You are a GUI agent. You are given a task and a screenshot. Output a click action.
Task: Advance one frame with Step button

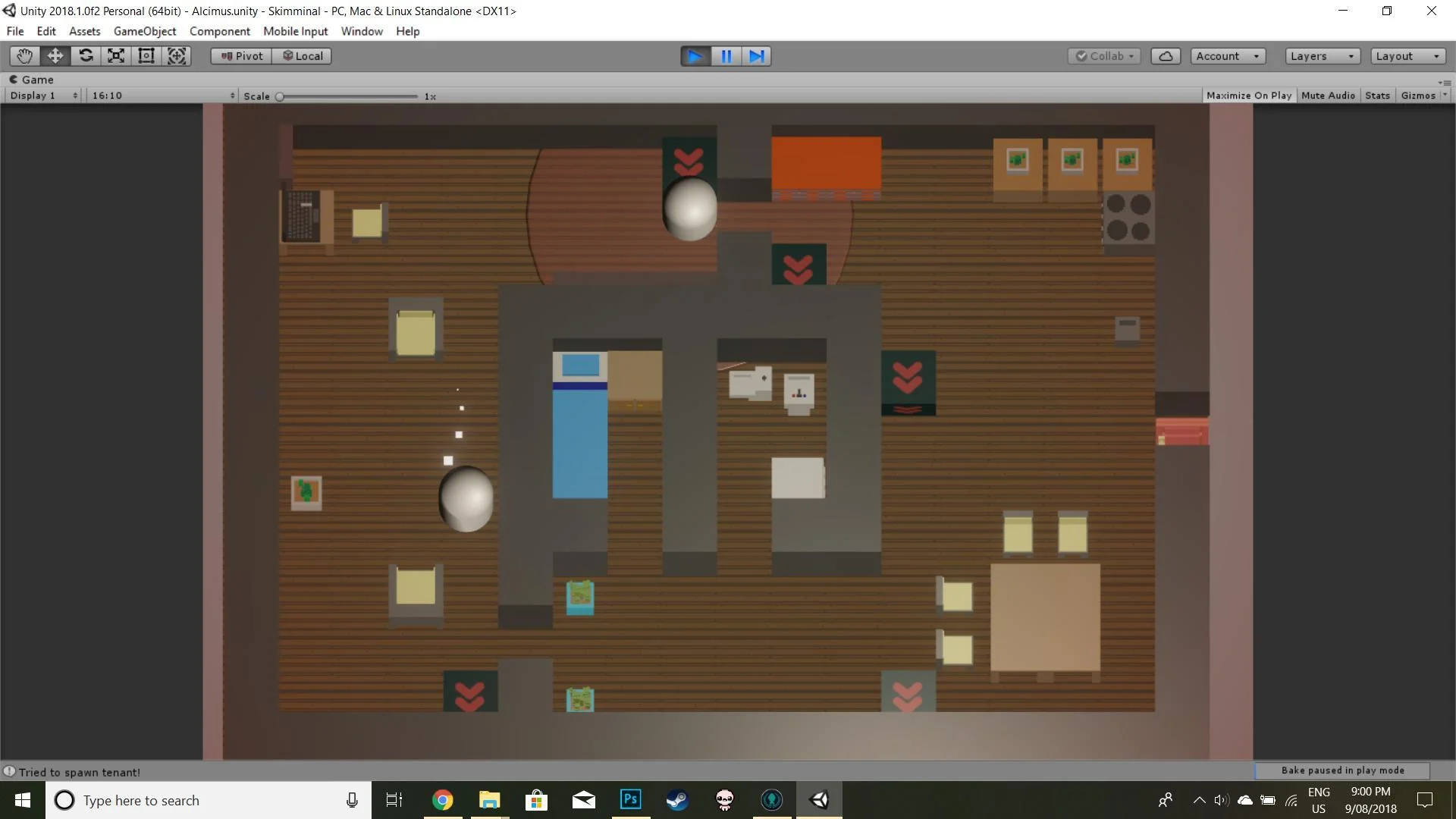[756, 56]
